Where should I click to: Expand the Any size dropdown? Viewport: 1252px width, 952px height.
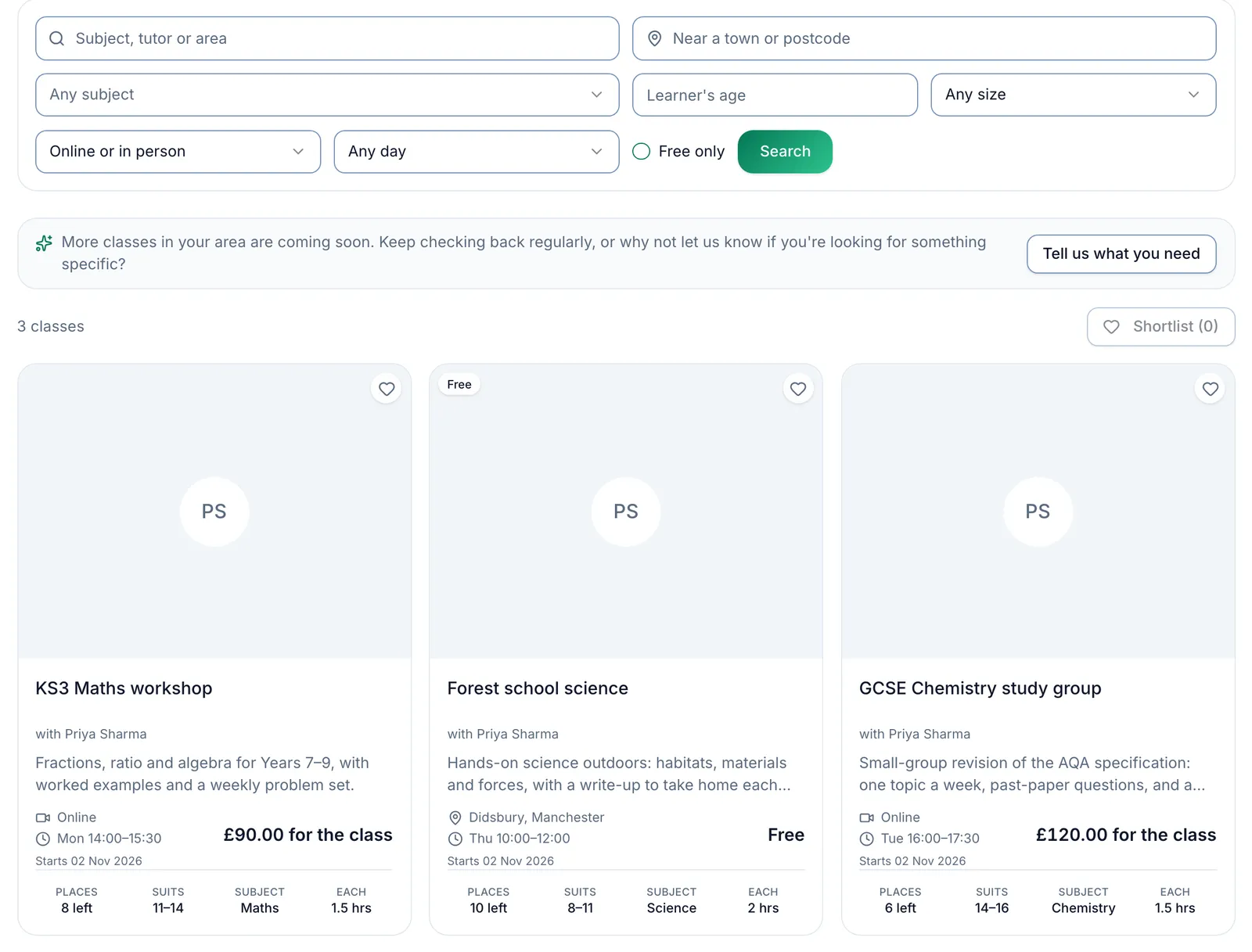(x=1073, y=95)
